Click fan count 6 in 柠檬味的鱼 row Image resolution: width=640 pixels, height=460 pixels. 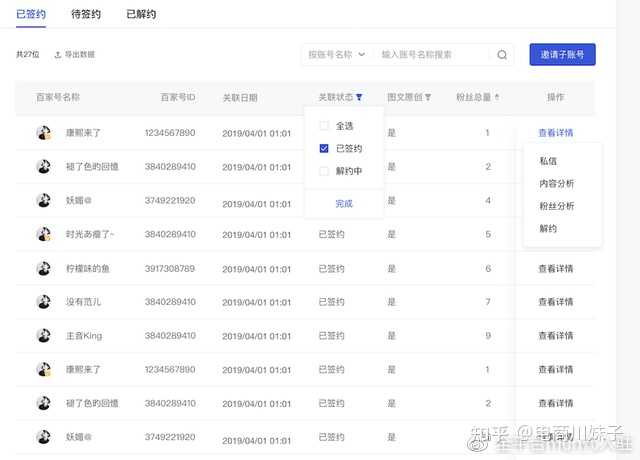[x=488, y=269]
